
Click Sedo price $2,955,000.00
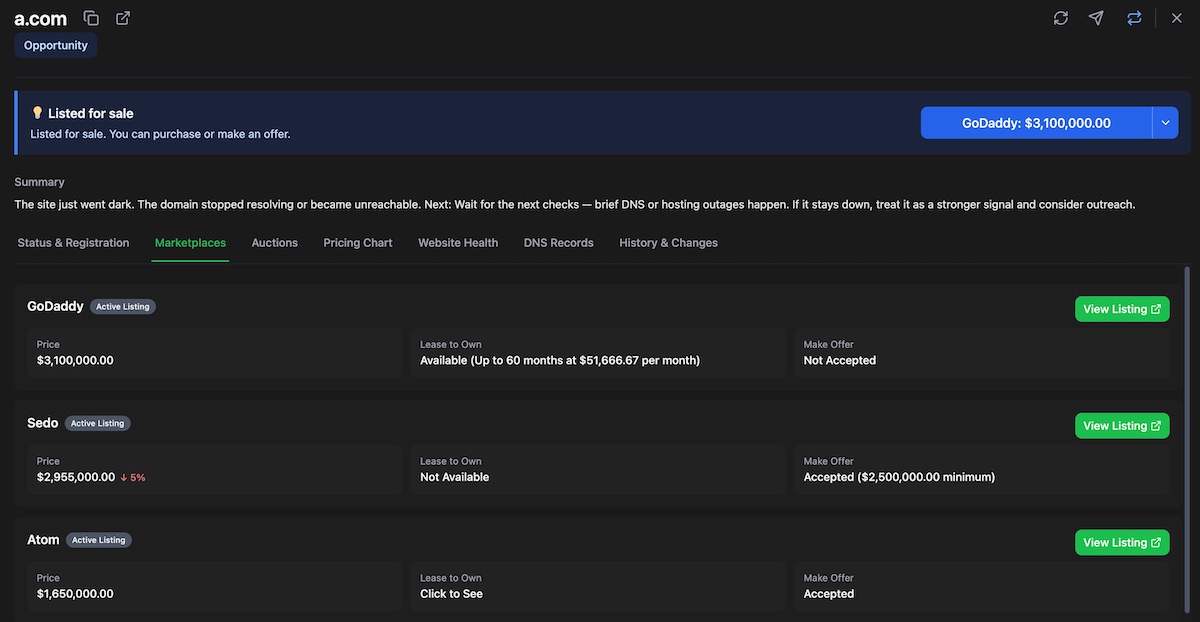tap(76, 477)
